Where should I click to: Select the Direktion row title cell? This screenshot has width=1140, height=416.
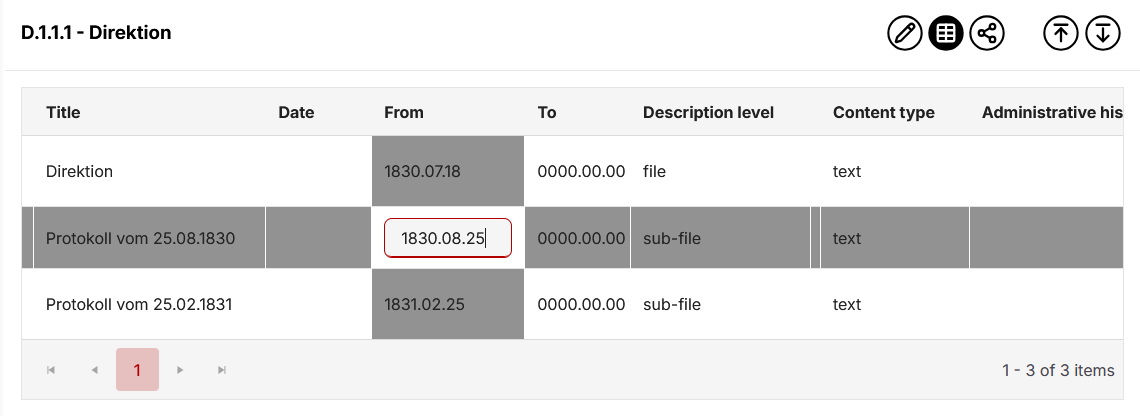coord(80,171)
